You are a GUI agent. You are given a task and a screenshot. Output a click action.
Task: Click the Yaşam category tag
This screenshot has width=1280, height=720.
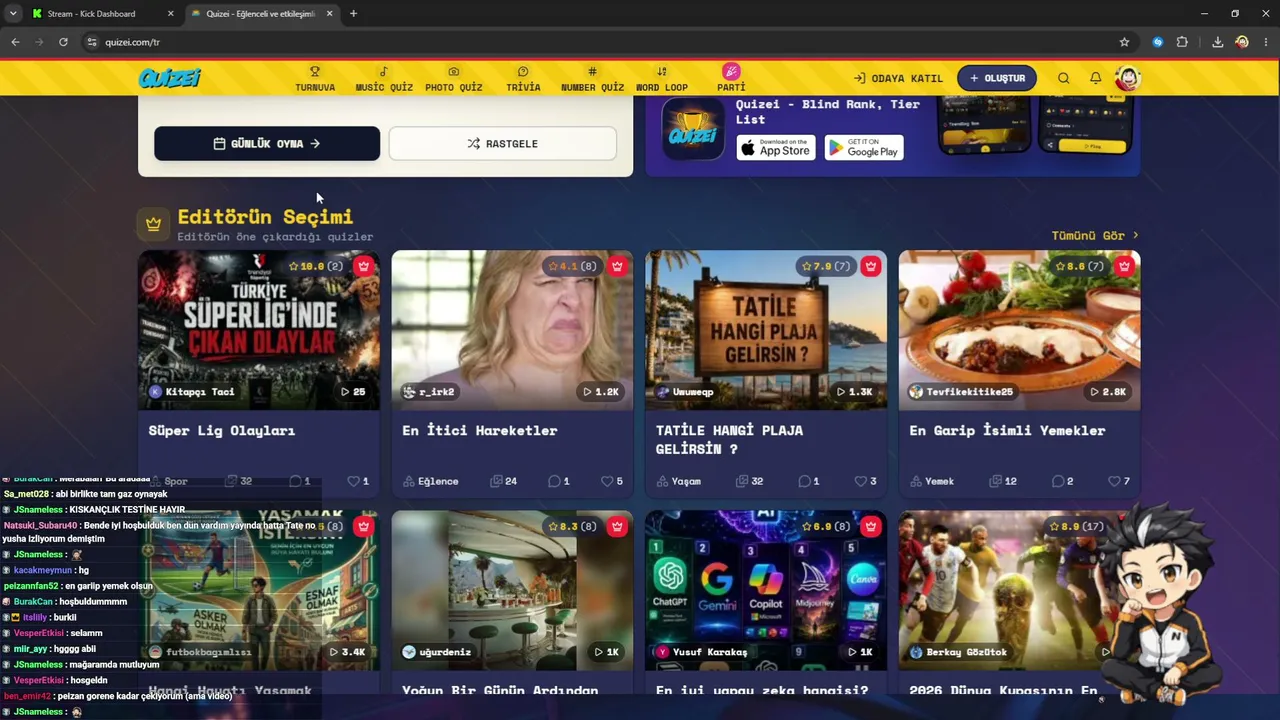point(678,481)
